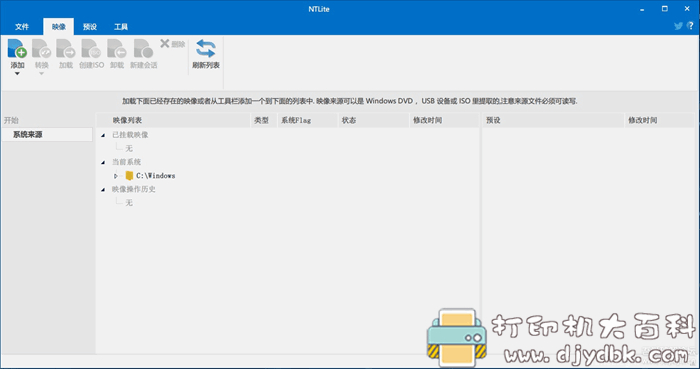Switch to the 工具 tab
This screenshot has width=700, height=369.
point(121,27)
